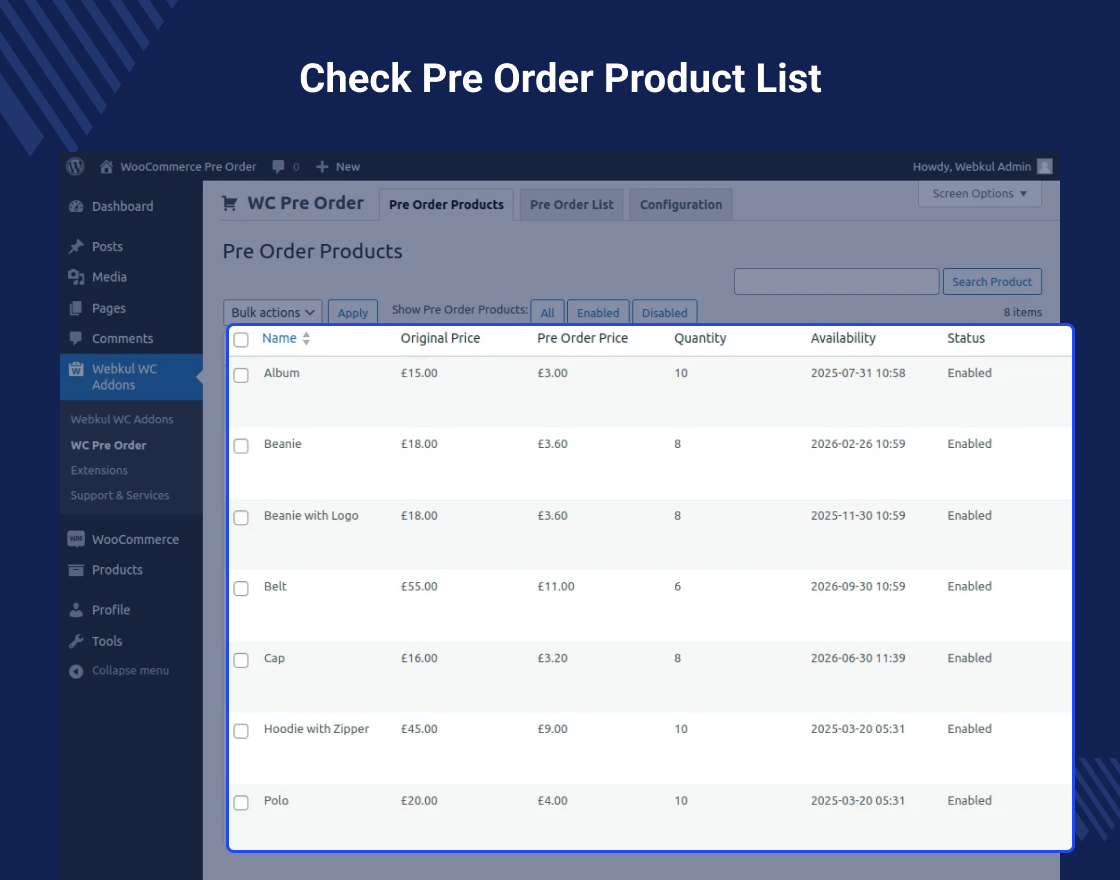
Task: Click the WordPress logo in admin bar
Action: click(75, 166)
